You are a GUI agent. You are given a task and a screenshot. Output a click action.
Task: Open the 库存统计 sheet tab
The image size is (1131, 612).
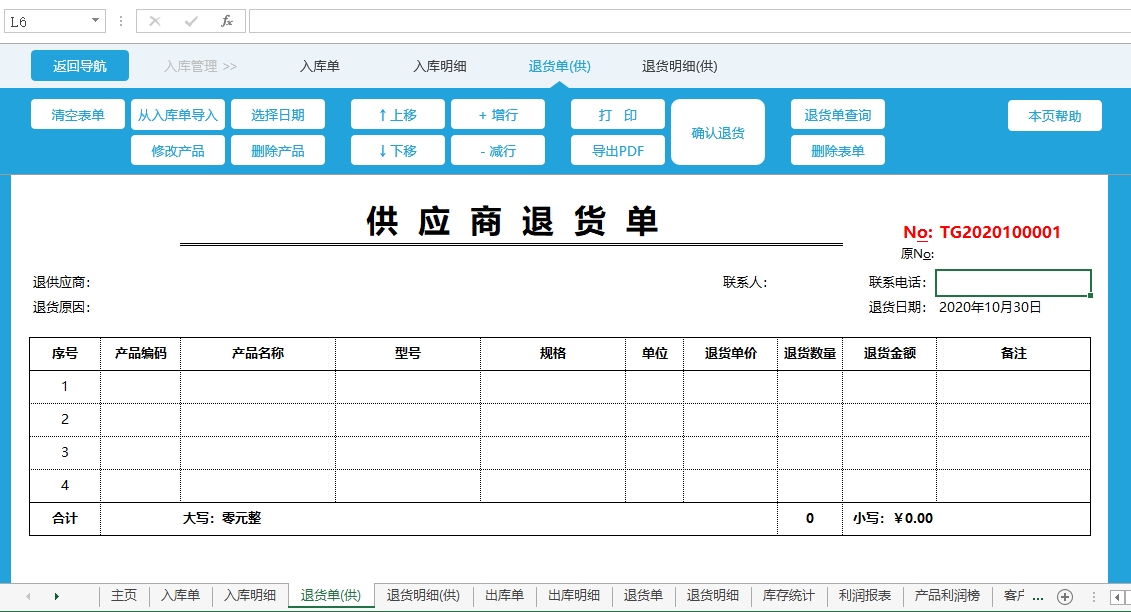click(x=788, y=596)
